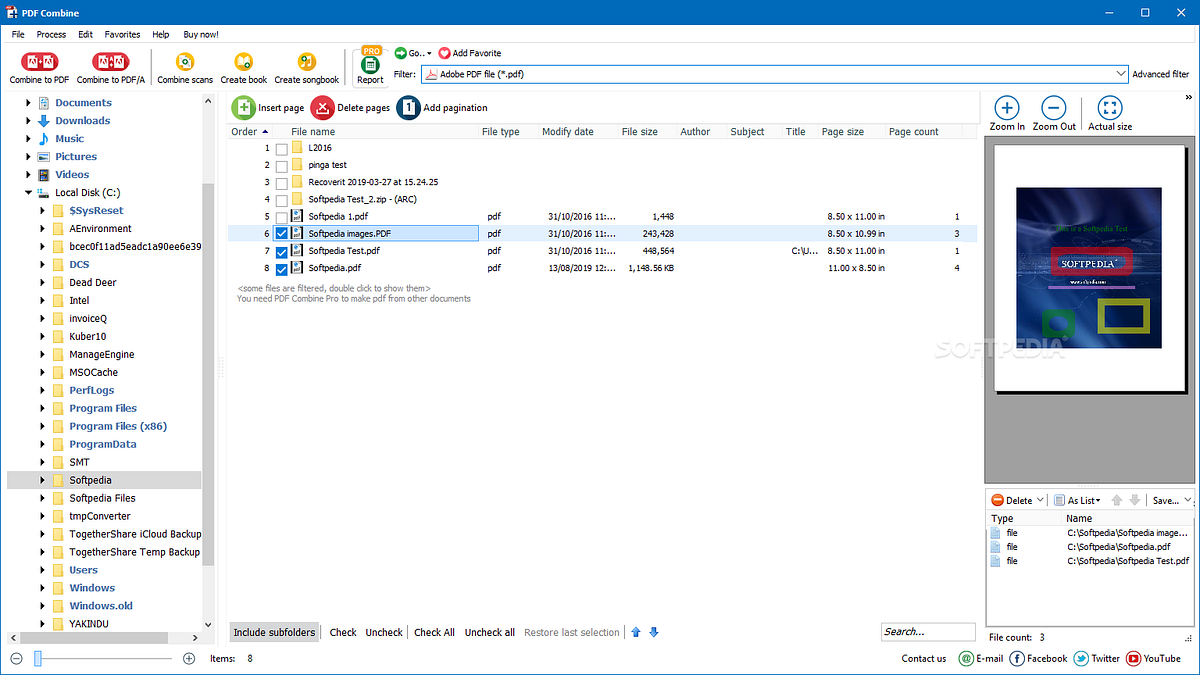This screenshot has width=1200, height=675.
Task: Uncheck the Softpedia images.PDF file
Action: 281,233
